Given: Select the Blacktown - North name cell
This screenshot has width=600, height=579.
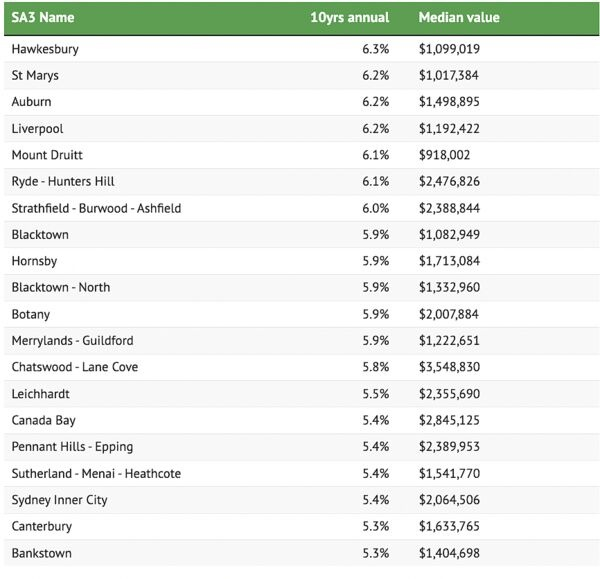Looking at the screenshot, I should (61, 287).
